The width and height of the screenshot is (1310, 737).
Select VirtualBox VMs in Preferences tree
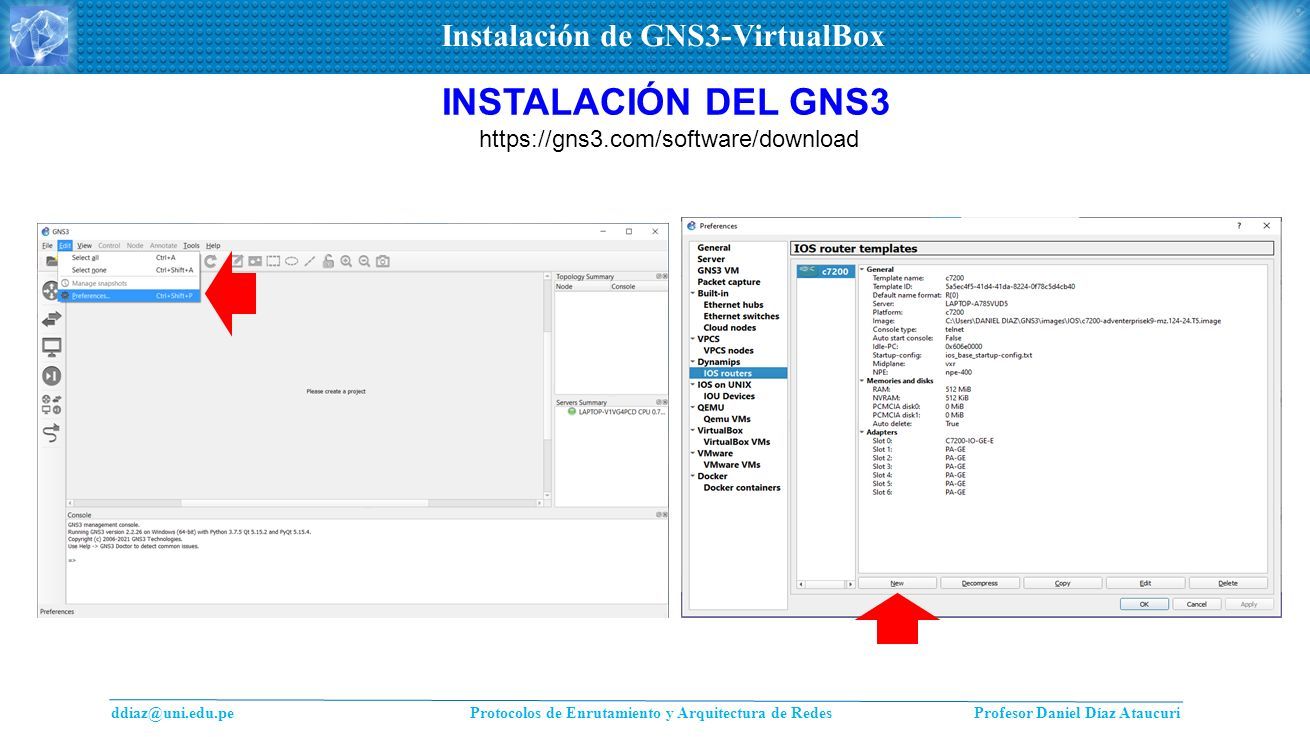pyautogui.click(x=737, y=442)
